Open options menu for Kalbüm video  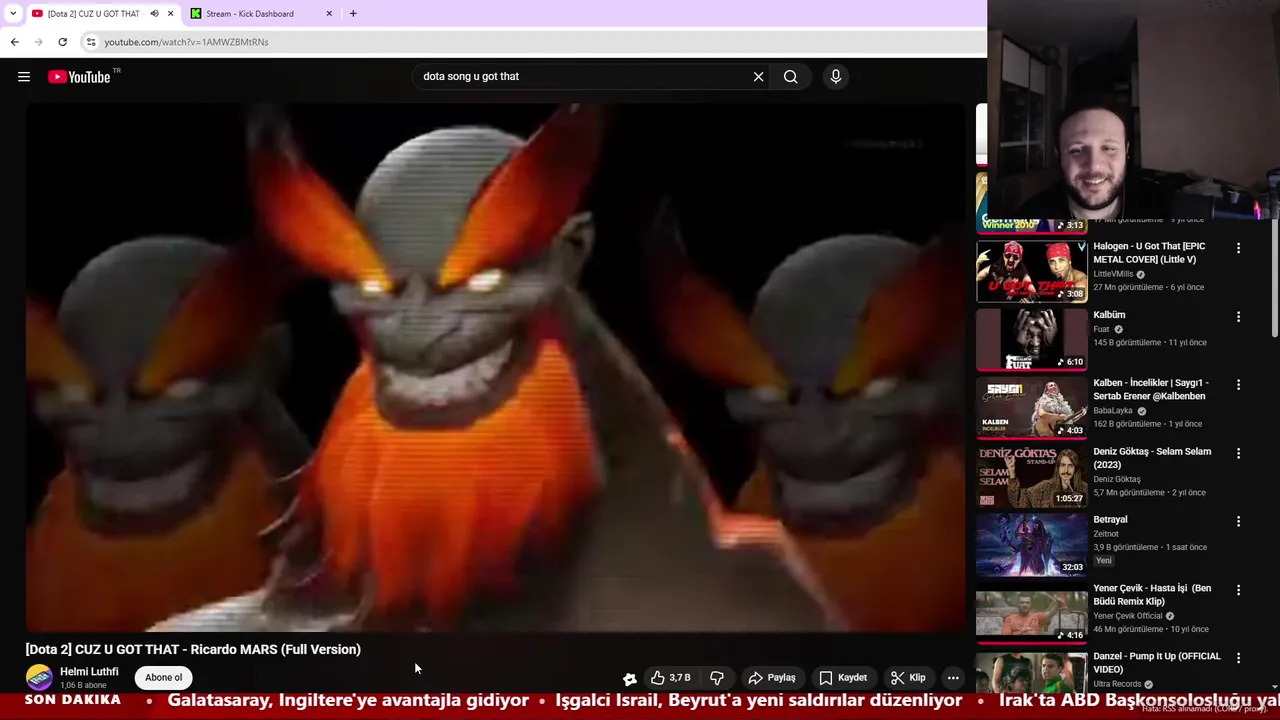1238,317
